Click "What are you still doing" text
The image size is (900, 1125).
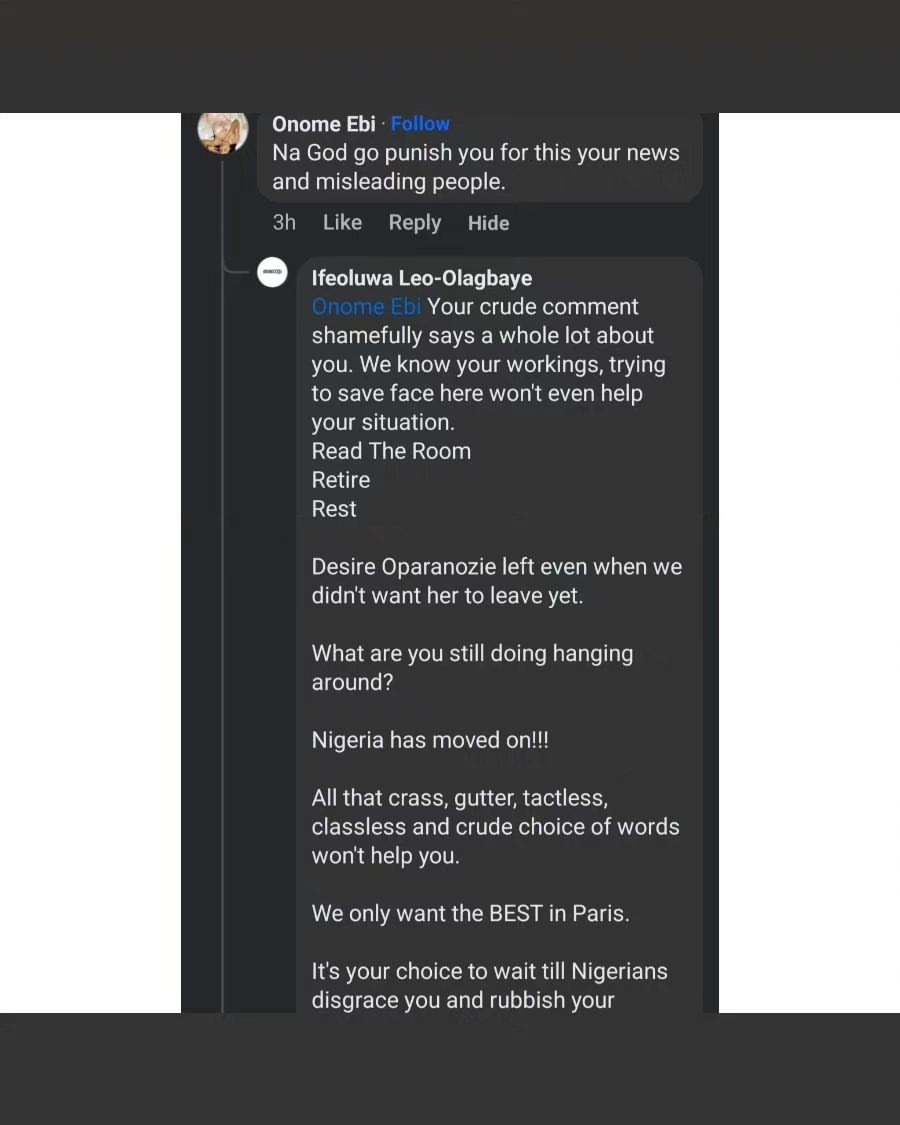coord(472,668)
